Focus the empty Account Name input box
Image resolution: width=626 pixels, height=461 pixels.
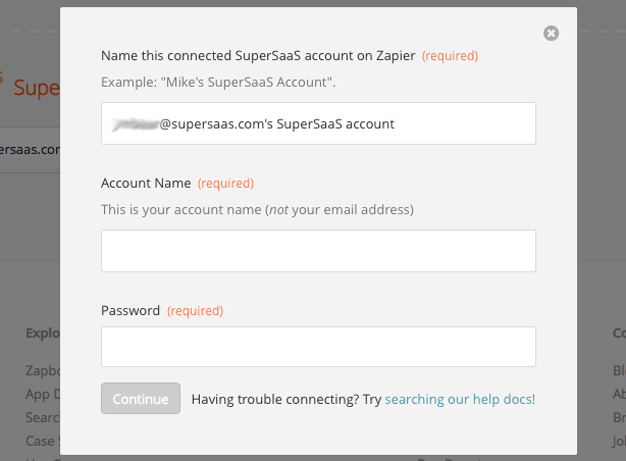pyautogui.click(x=318, y=251)
